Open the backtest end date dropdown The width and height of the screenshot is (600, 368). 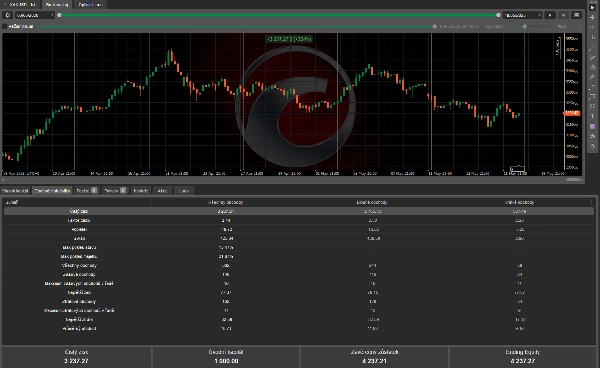522,15
